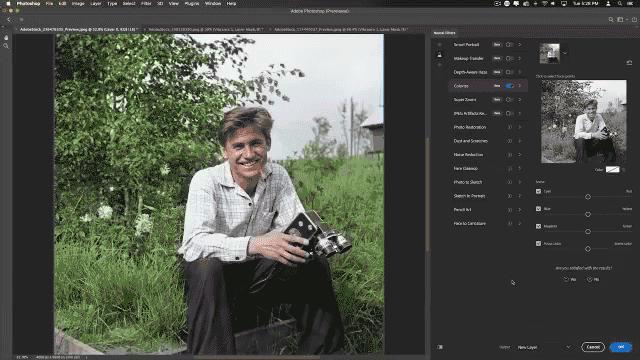Expand Photo Restoration options arrow
This screenshot has height=360, width=640.
[x=520, y=127]
